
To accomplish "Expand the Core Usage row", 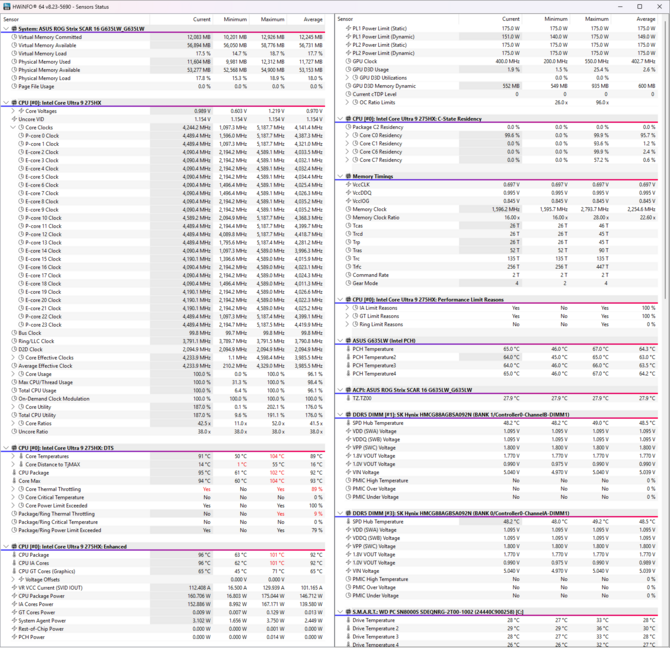I will click(13, 374).
